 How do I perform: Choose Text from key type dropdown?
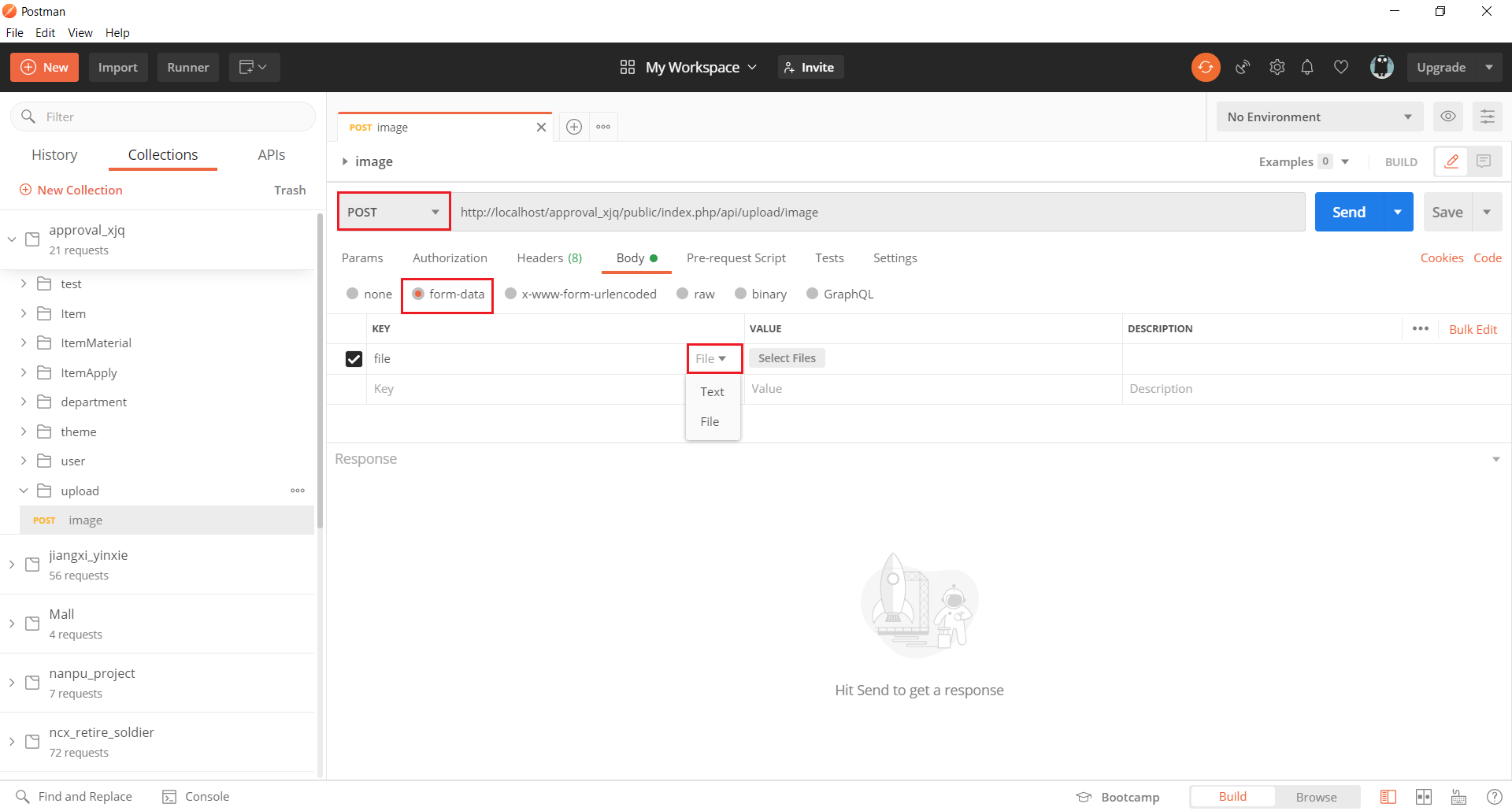[713, 391]
